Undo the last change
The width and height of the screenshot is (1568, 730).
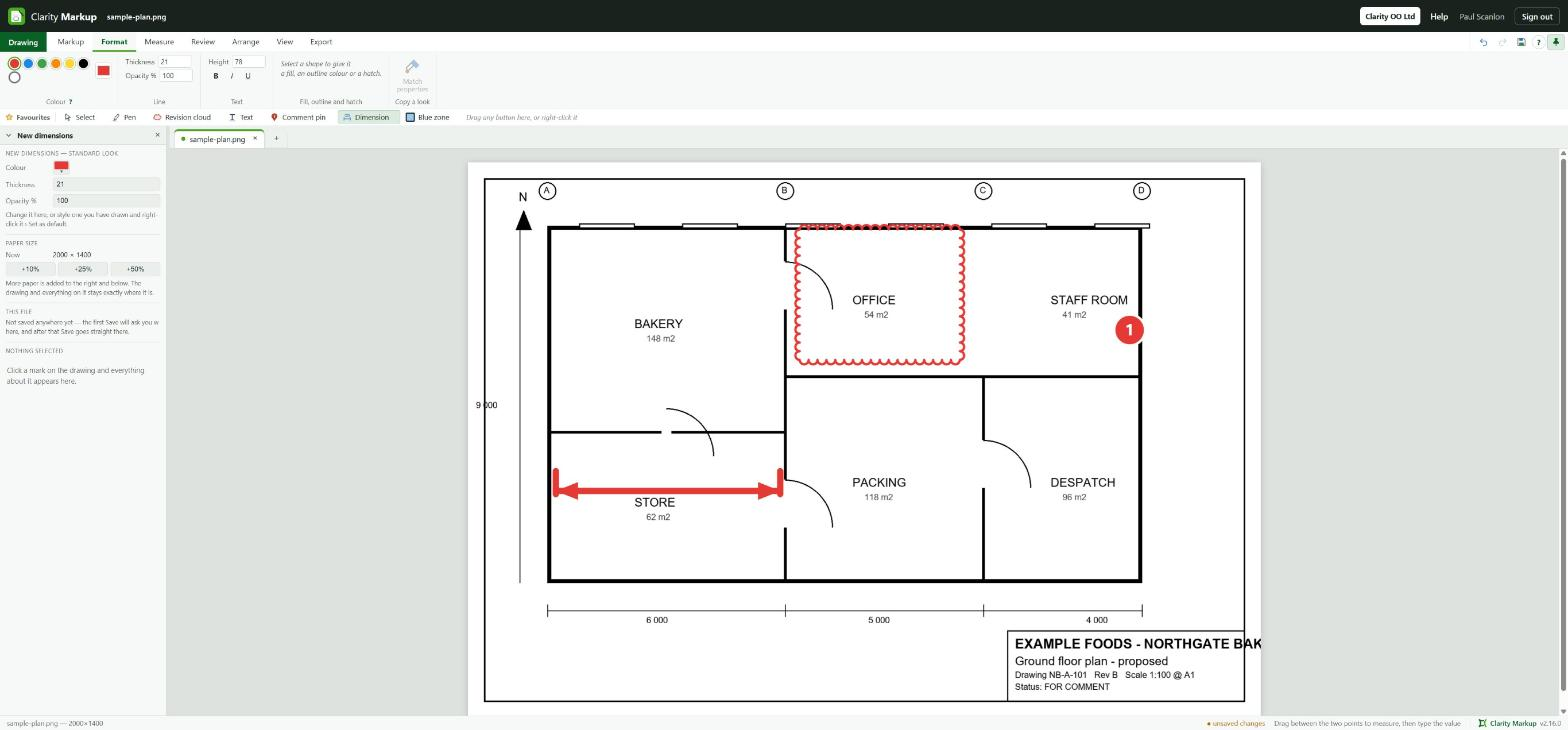coord(1483,42)
